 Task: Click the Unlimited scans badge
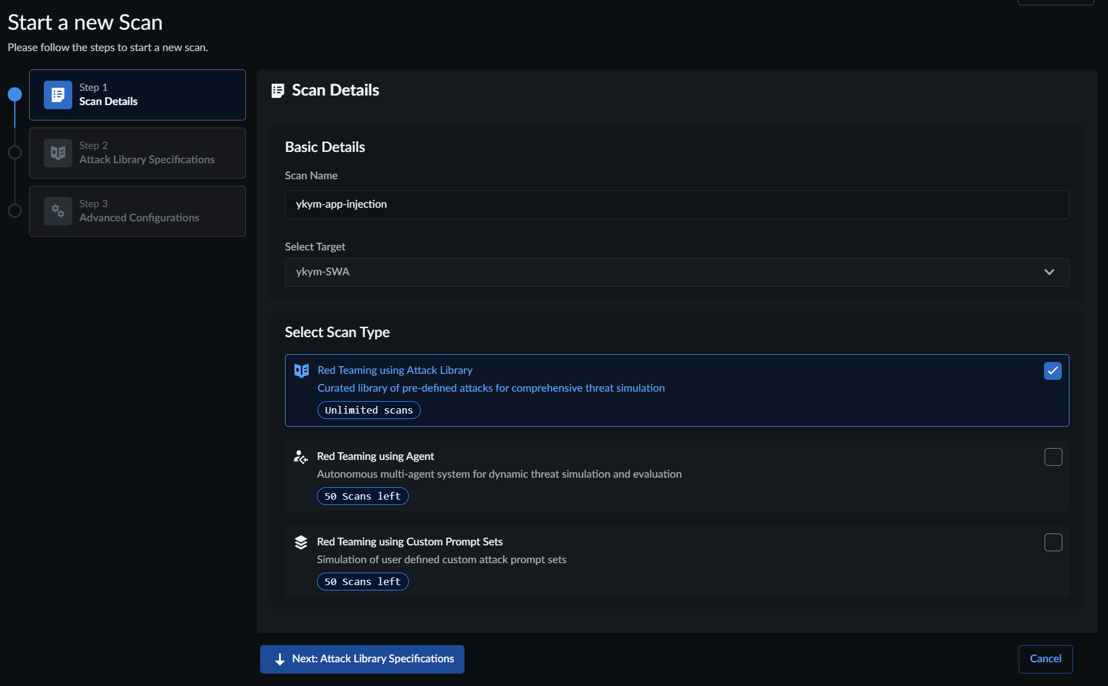click(368, 410)
